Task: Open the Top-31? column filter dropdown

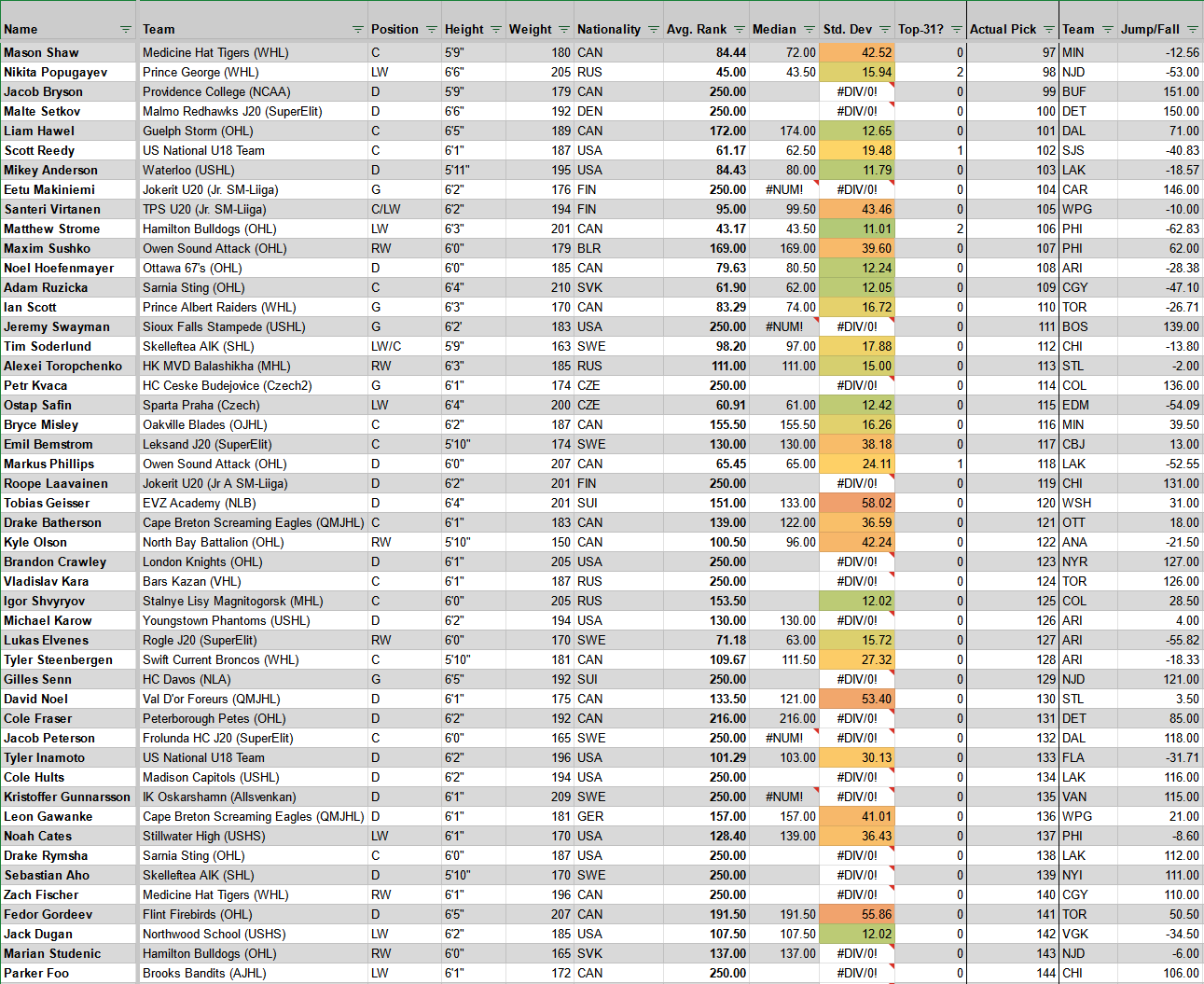Action: [x=957, y=30]
